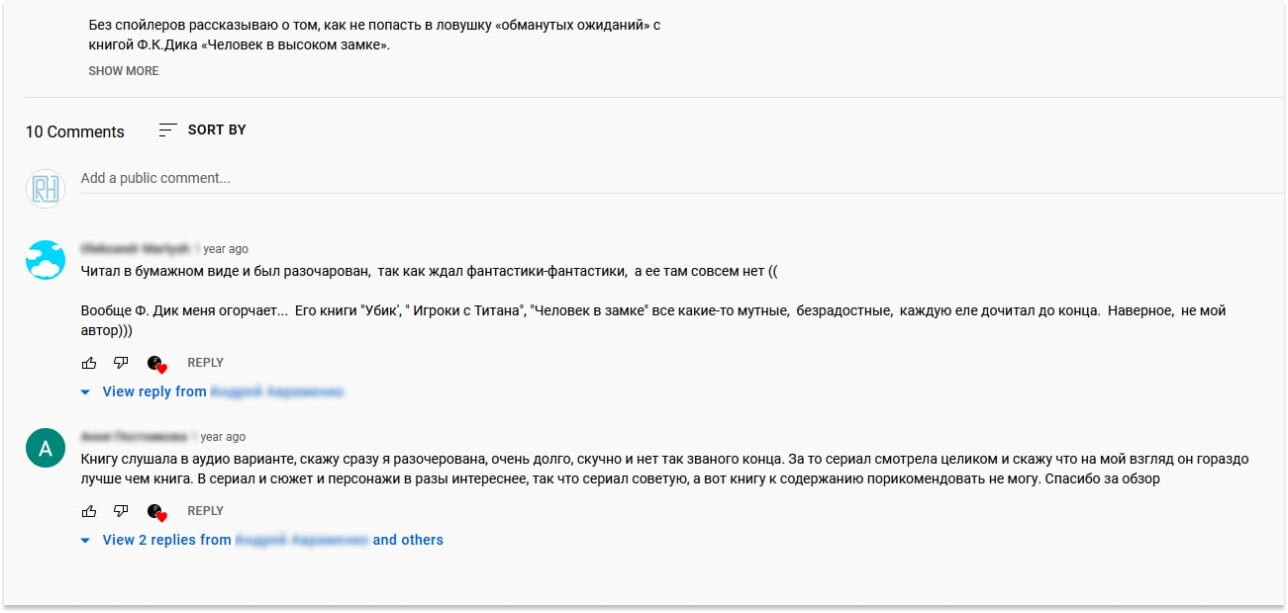Open the SORT BY dropdown

click(216, 130)
